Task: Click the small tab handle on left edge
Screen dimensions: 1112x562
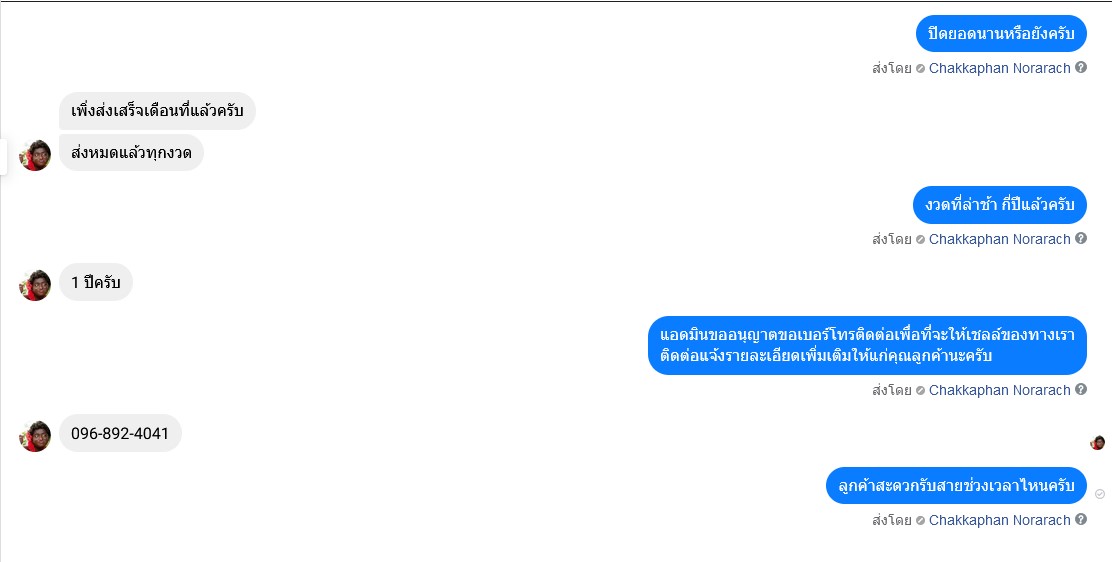Action: point(4,156)
